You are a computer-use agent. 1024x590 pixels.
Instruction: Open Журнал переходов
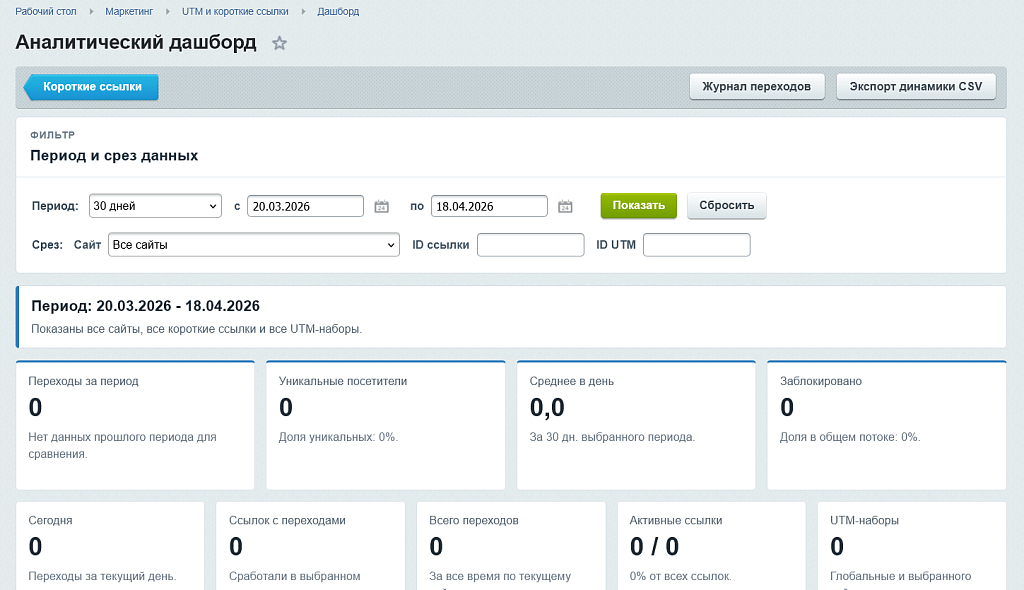(757, 86)
